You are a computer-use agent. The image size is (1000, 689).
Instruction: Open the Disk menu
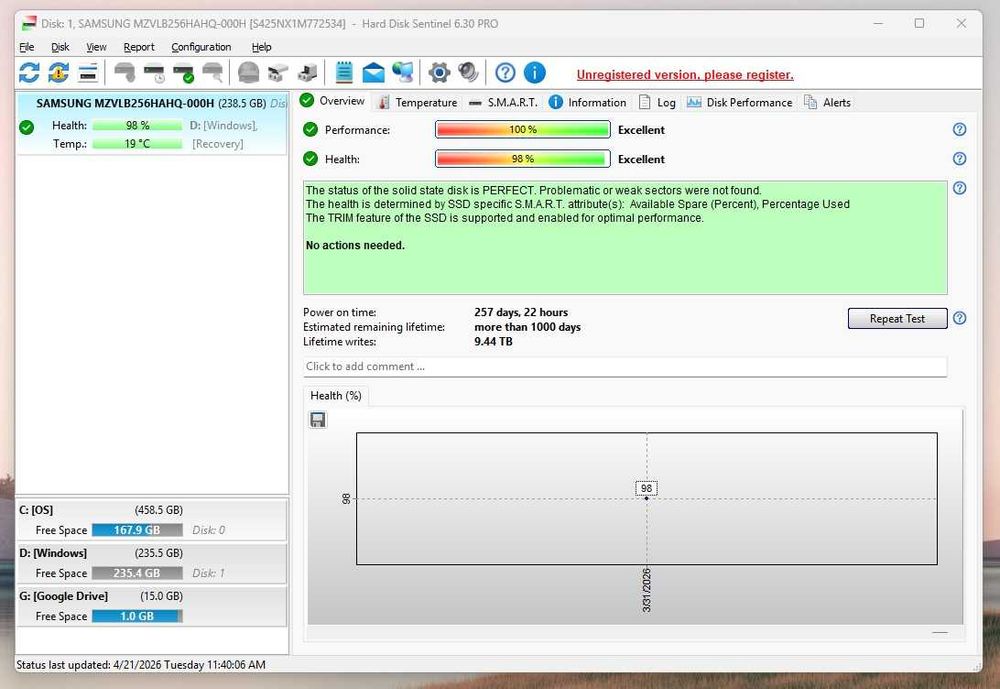(60, 47)
